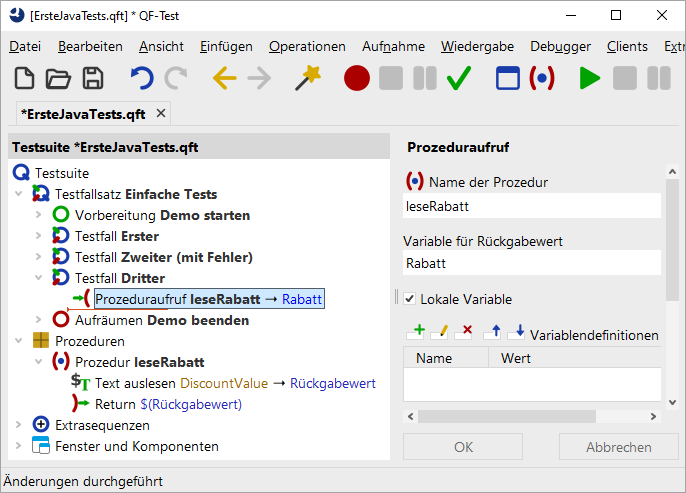Click the Name der Prozedur field
686x493 pixels.
[532, 206]
